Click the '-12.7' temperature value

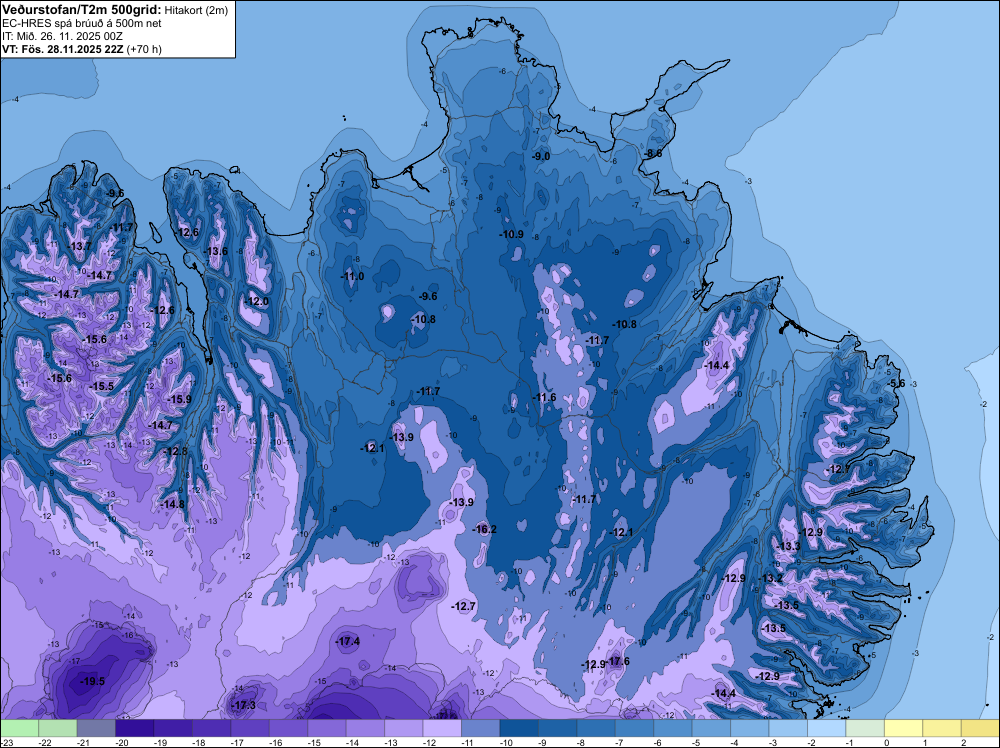pos(463,606)
